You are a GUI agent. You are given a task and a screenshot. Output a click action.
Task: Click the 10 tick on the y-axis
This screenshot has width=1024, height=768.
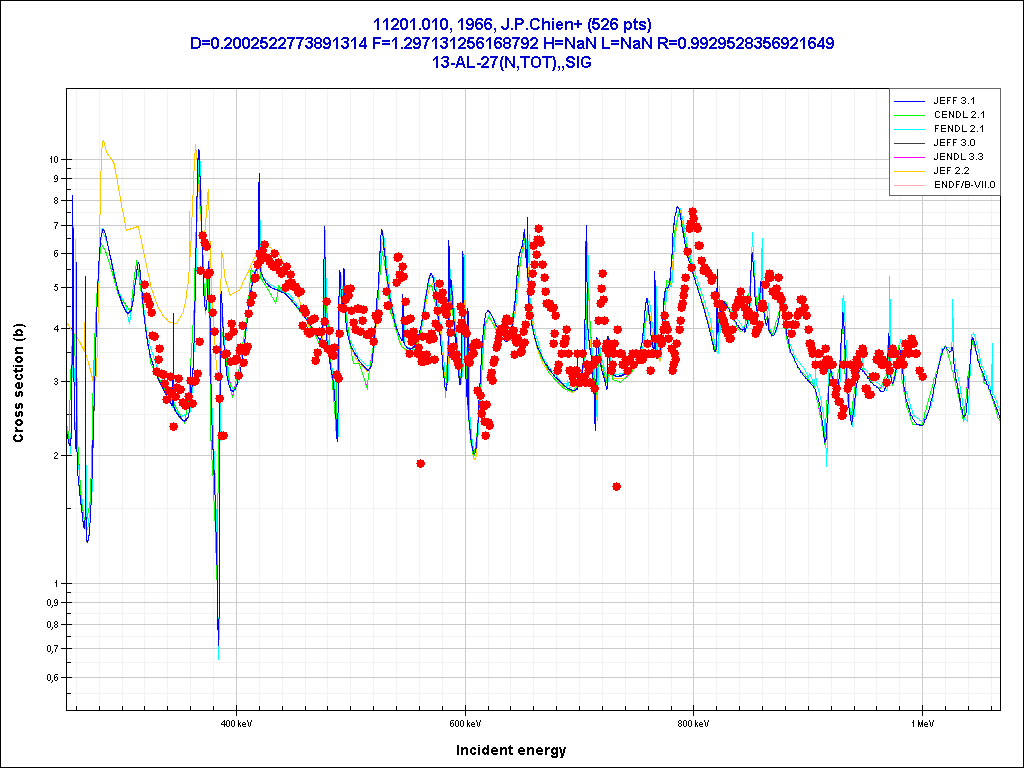[x=54, y=159]
